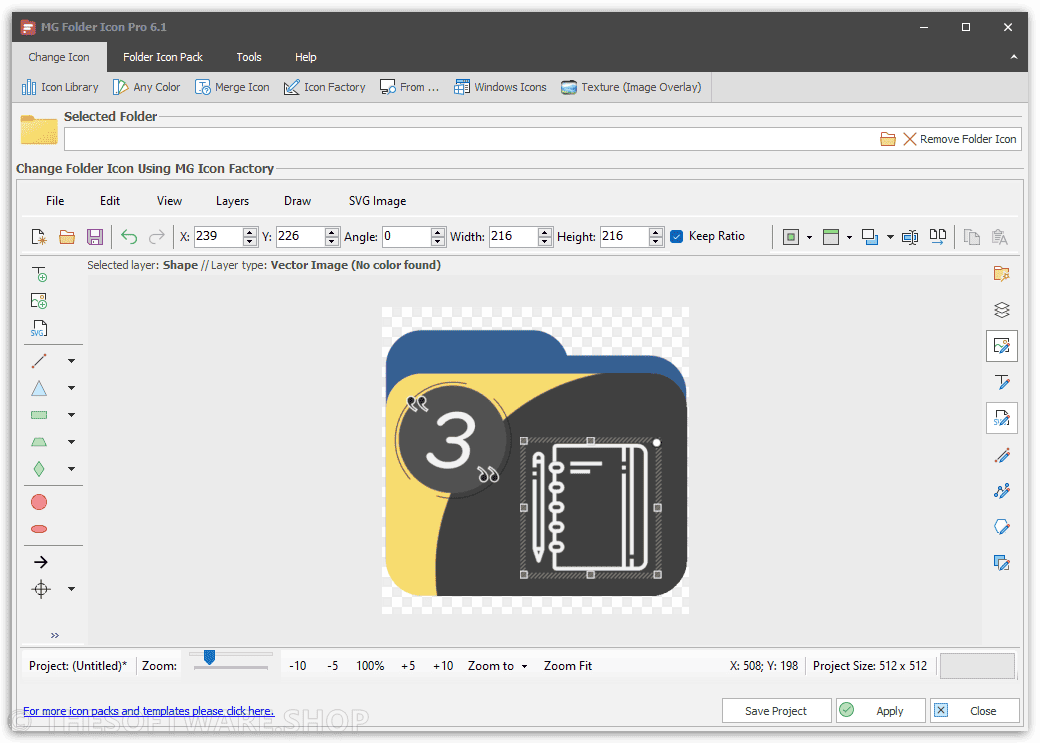Screen dimensions: 1040x743
Task: Select the trapezoid shape tool
Action: [x=39, y=442]
